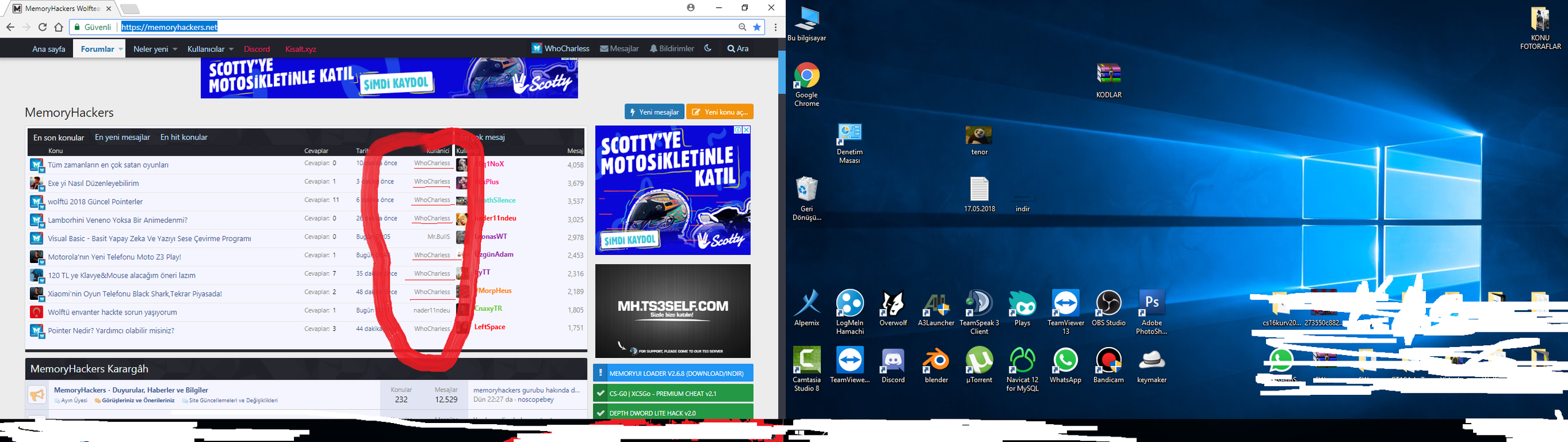Click the Yeni konu aç button
1568x442 pixels.
click(x=720, y=112)
